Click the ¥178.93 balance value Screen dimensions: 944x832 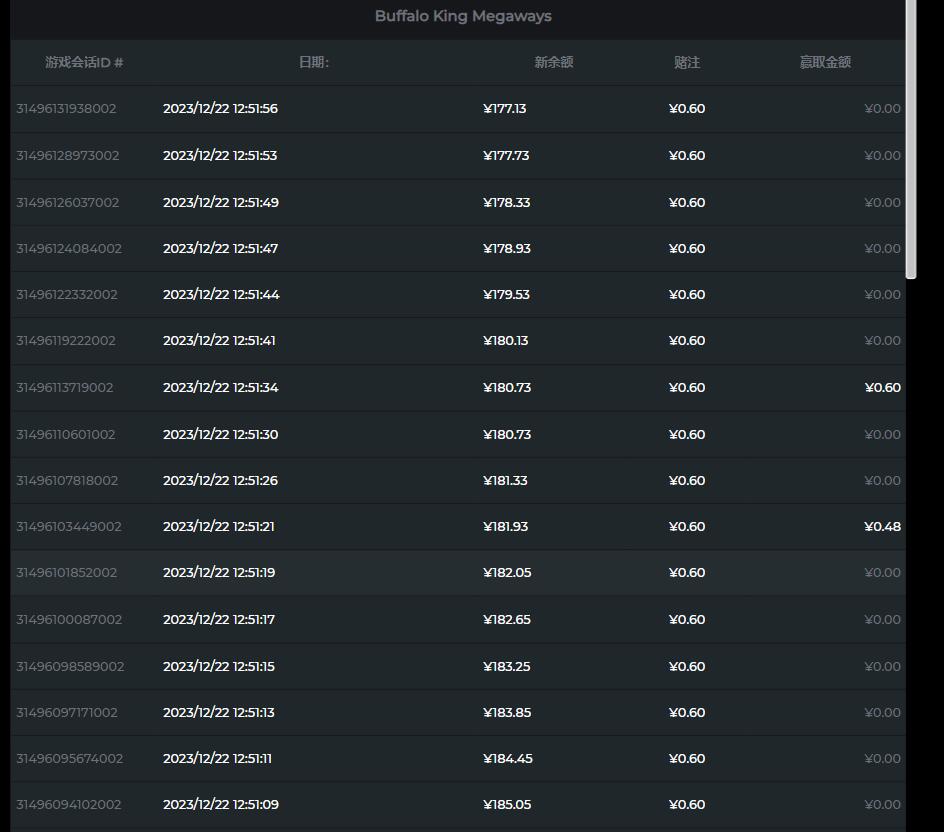(x=507, y=249)
